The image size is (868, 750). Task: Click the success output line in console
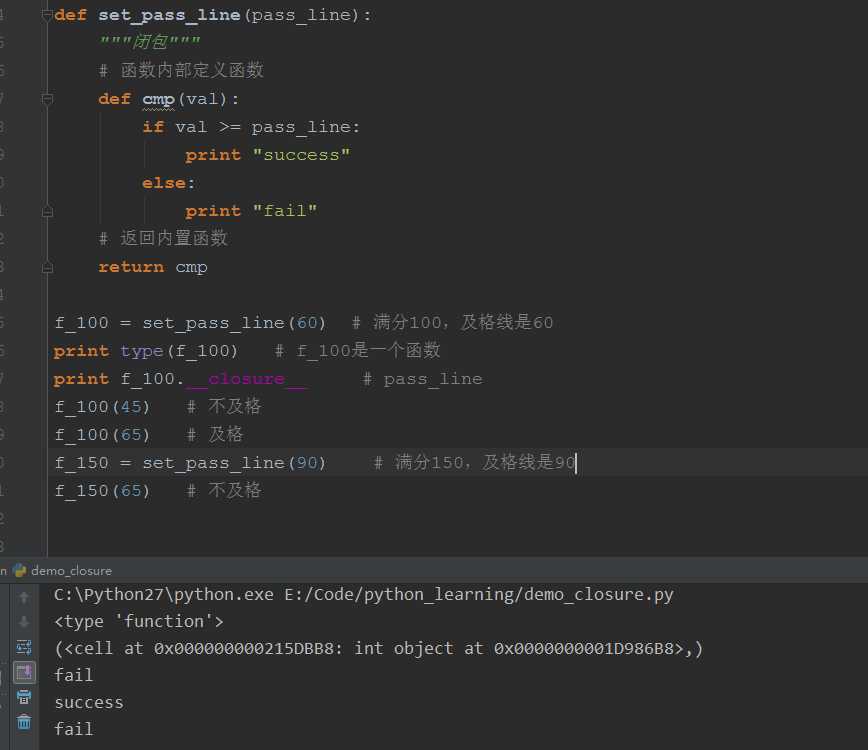pyautogui.click(x=89, y=702)
